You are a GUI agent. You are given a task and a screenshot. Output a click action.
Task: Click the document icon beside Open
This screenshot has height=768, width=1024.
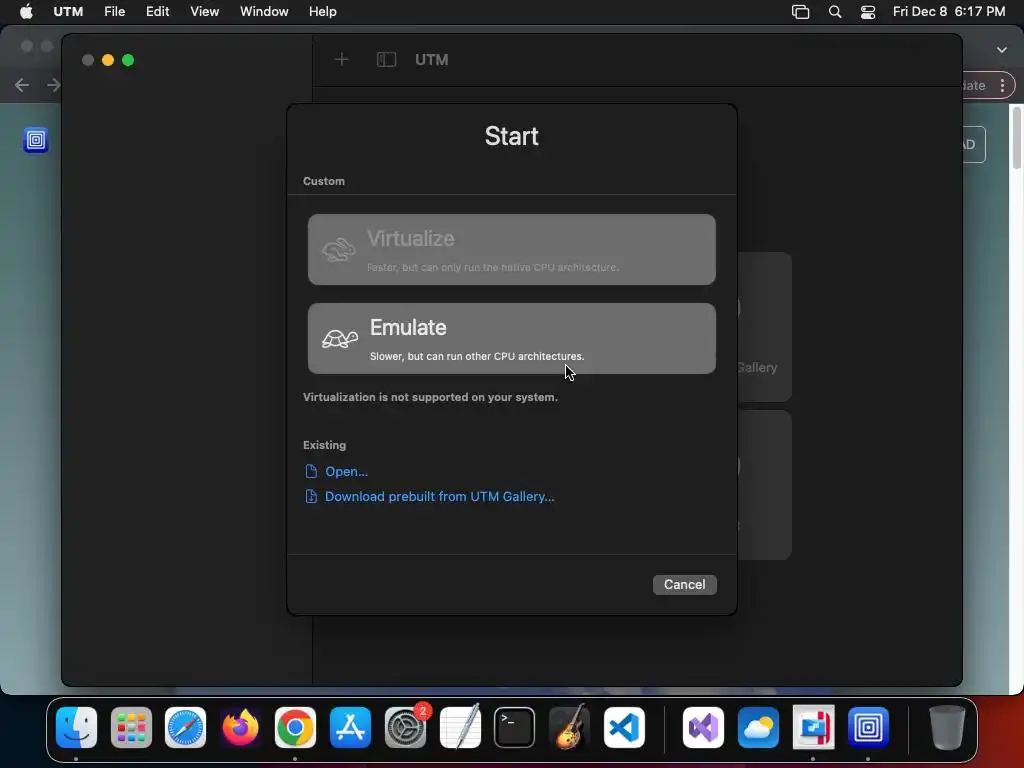pyautogui.click(x=311, y=472)
